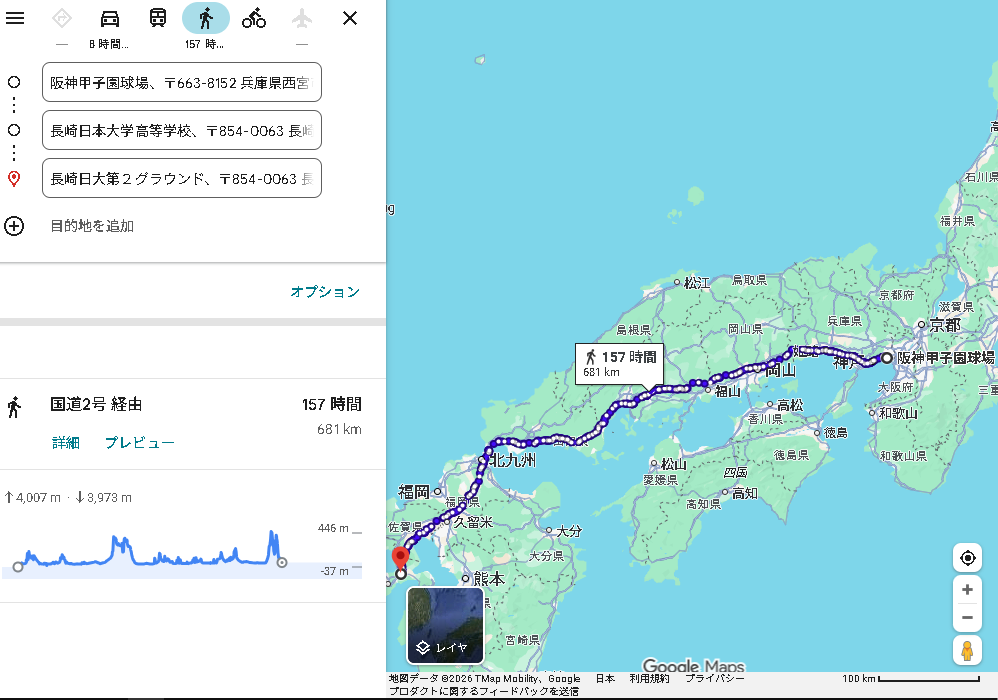
Task: Edit the 長崎日大第２グラウンド destination field
Action: [x=181, y=178]
